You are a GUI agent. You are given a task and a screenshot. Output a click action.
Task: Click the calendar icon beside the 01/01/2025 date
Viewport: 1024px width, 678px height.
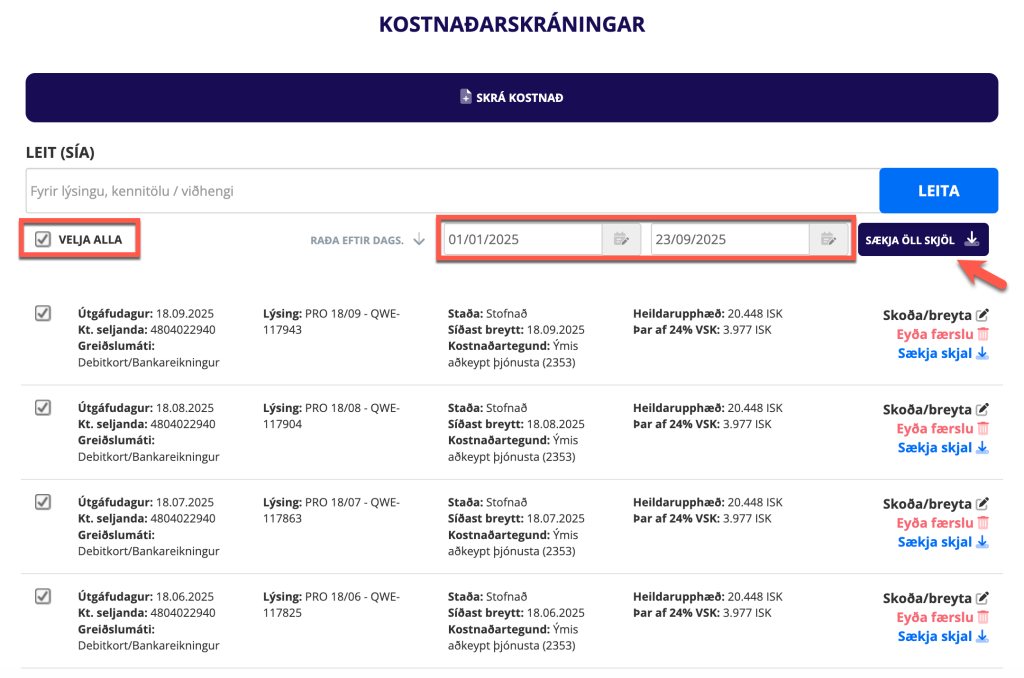[621, 240]
